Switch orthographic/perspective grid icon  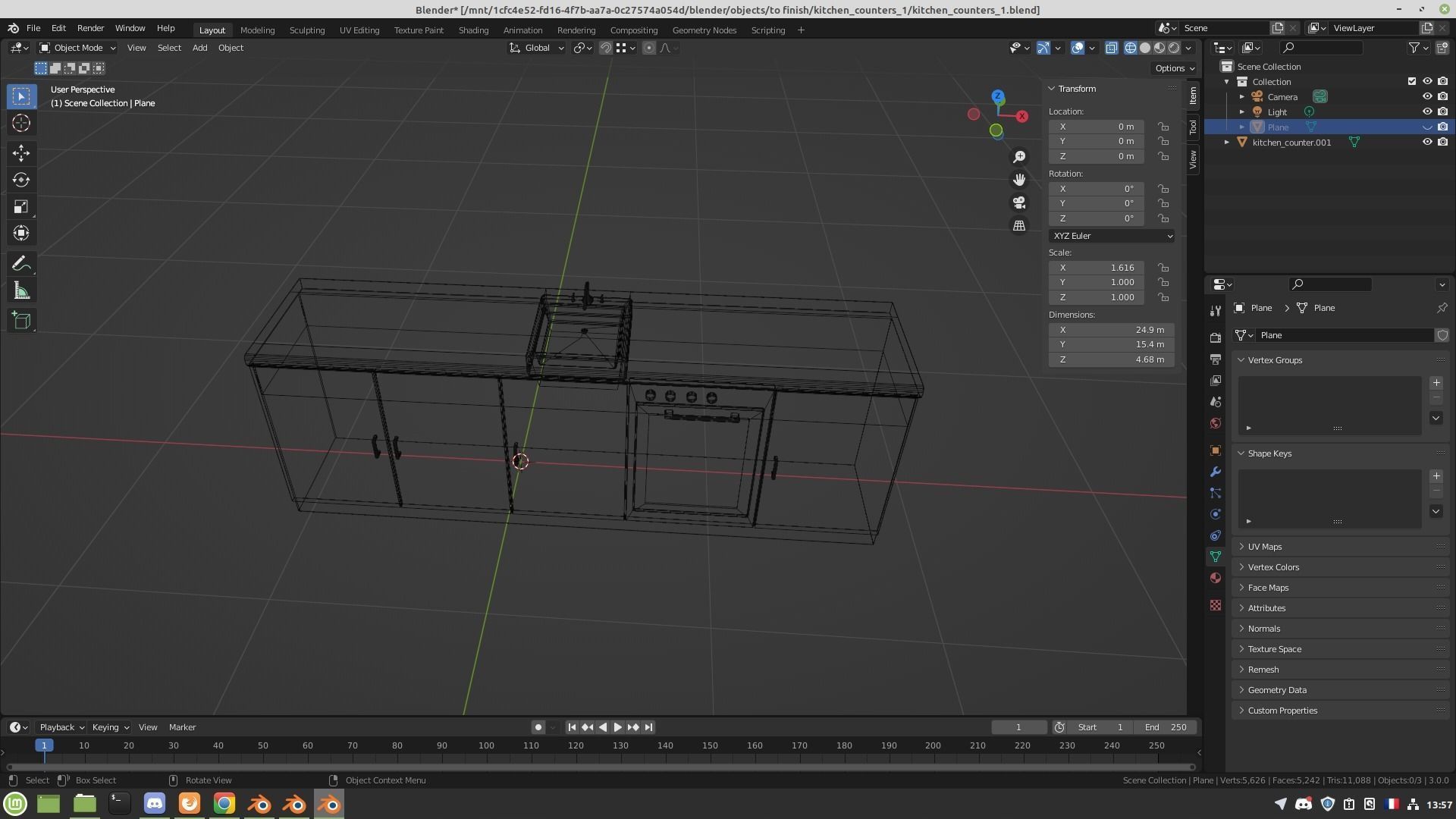coord(1019,226)
